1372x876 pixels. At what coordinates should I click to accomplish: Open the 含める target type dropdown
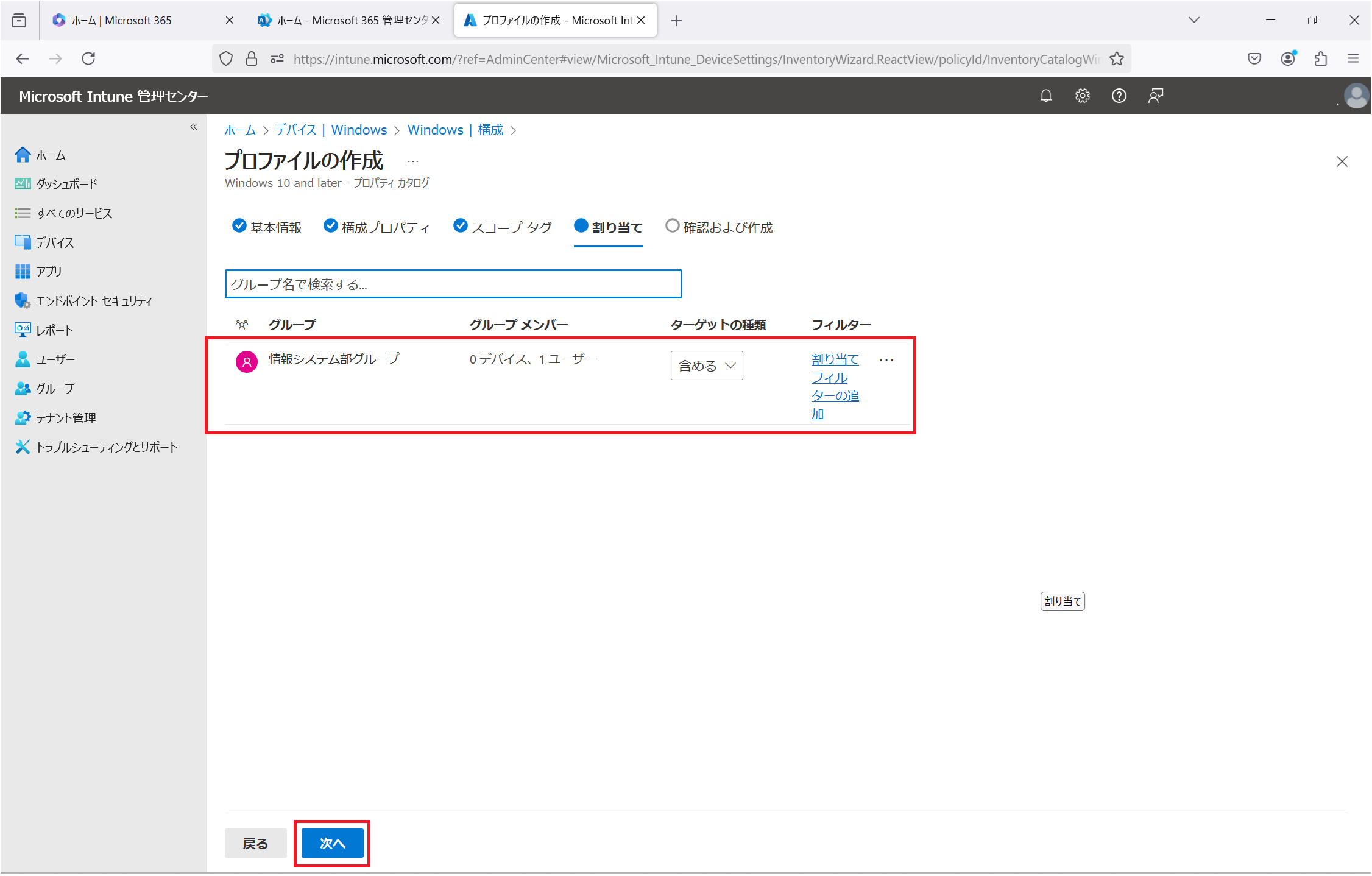point(707,366)
